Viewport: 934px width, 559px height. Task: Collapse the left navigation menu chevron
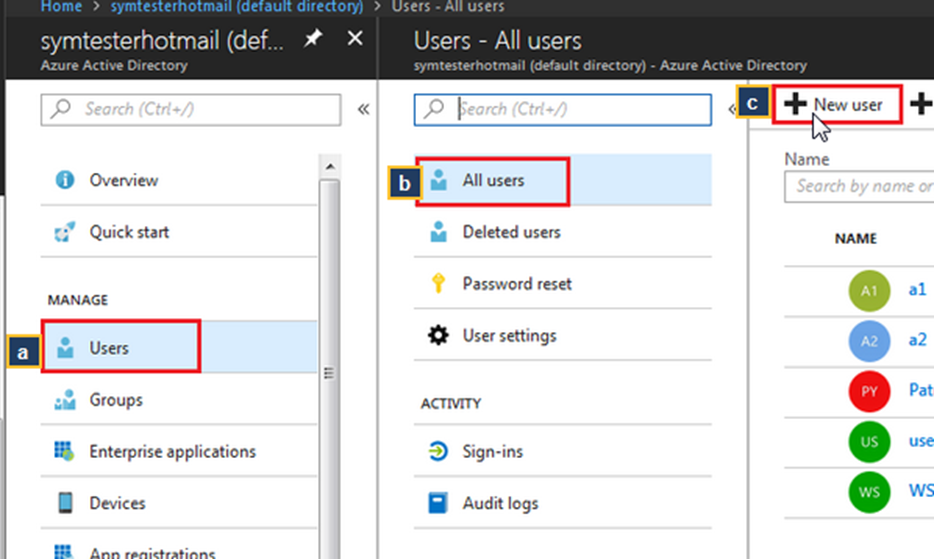point(363,109)
